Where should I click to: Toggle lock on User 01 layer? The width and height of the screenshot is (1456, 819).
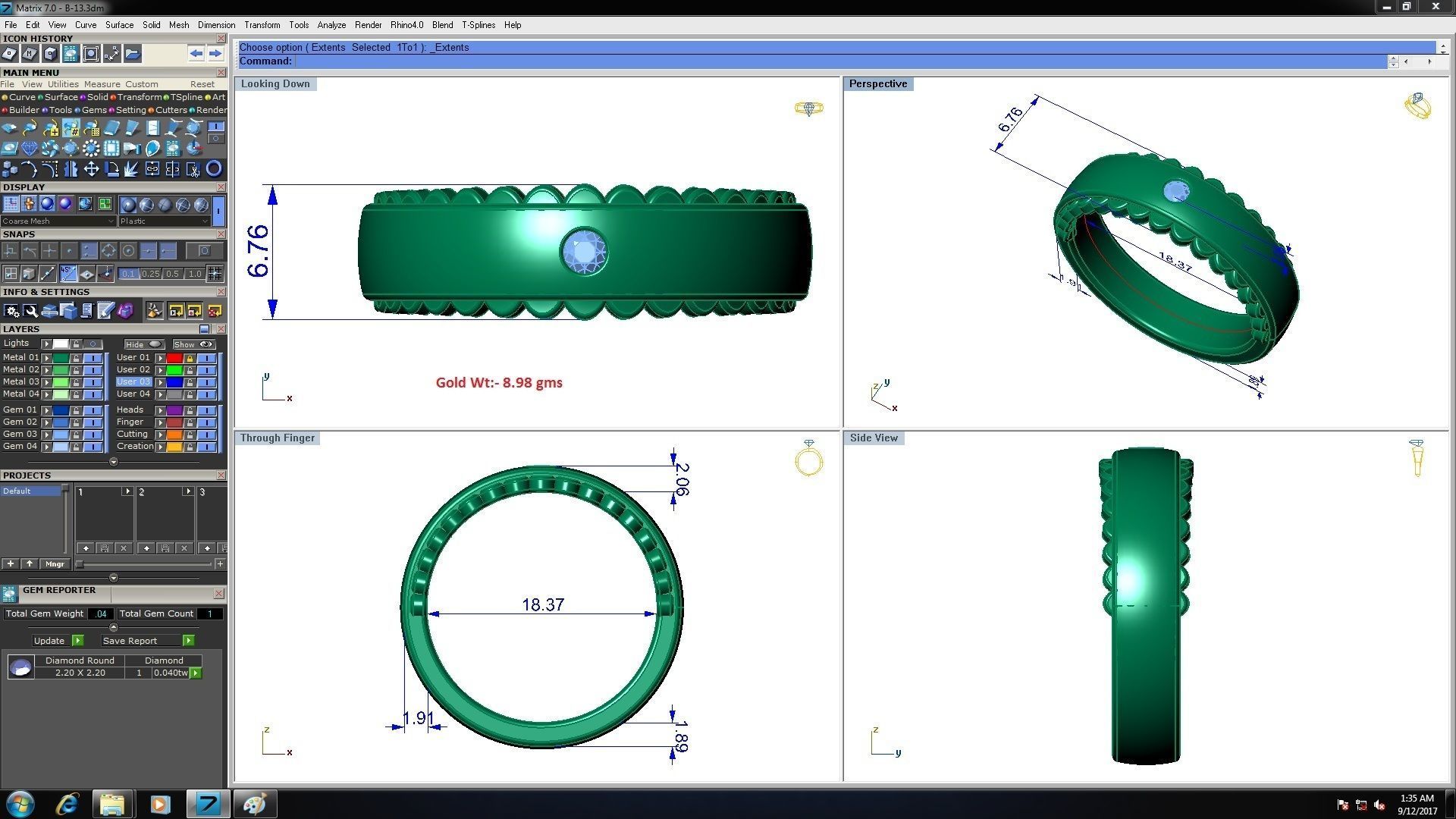tap(190, 358)
